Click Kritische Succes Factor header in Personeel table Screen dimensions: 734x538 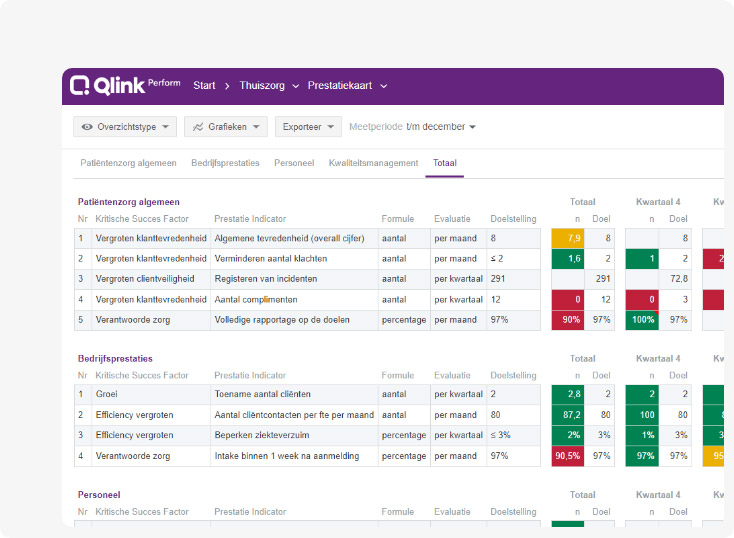coord(141,512)
